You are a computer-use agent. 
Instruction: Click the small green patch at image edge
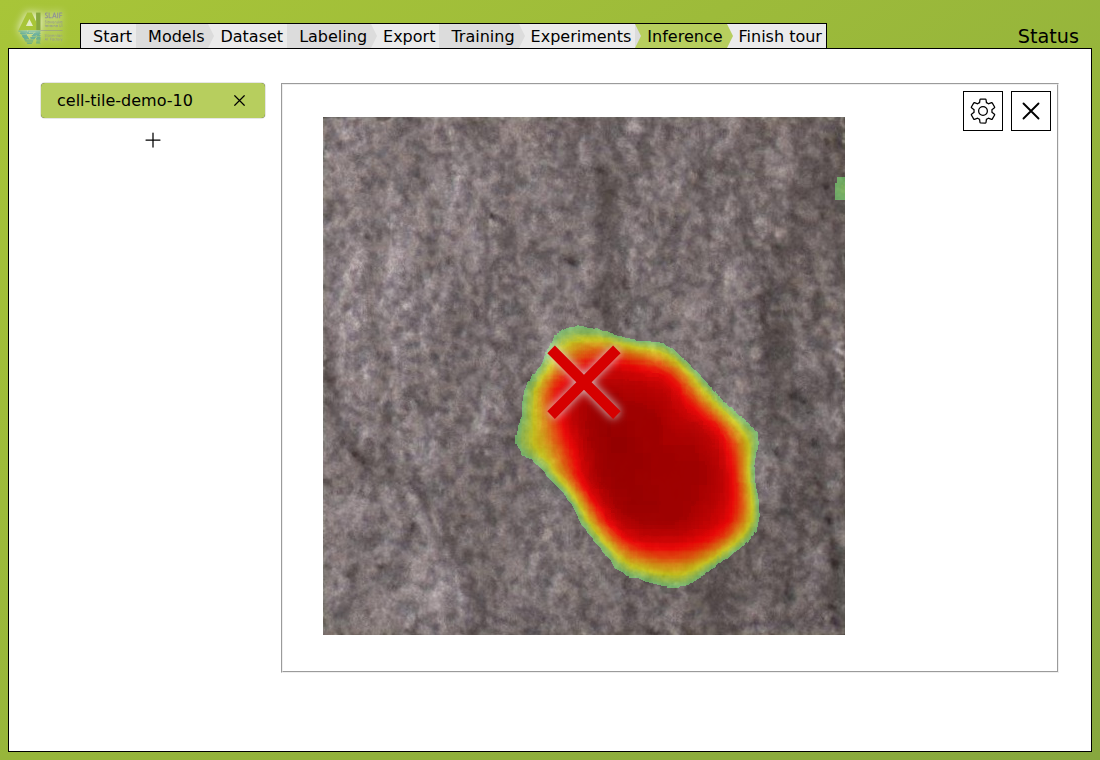click(840, 189)
